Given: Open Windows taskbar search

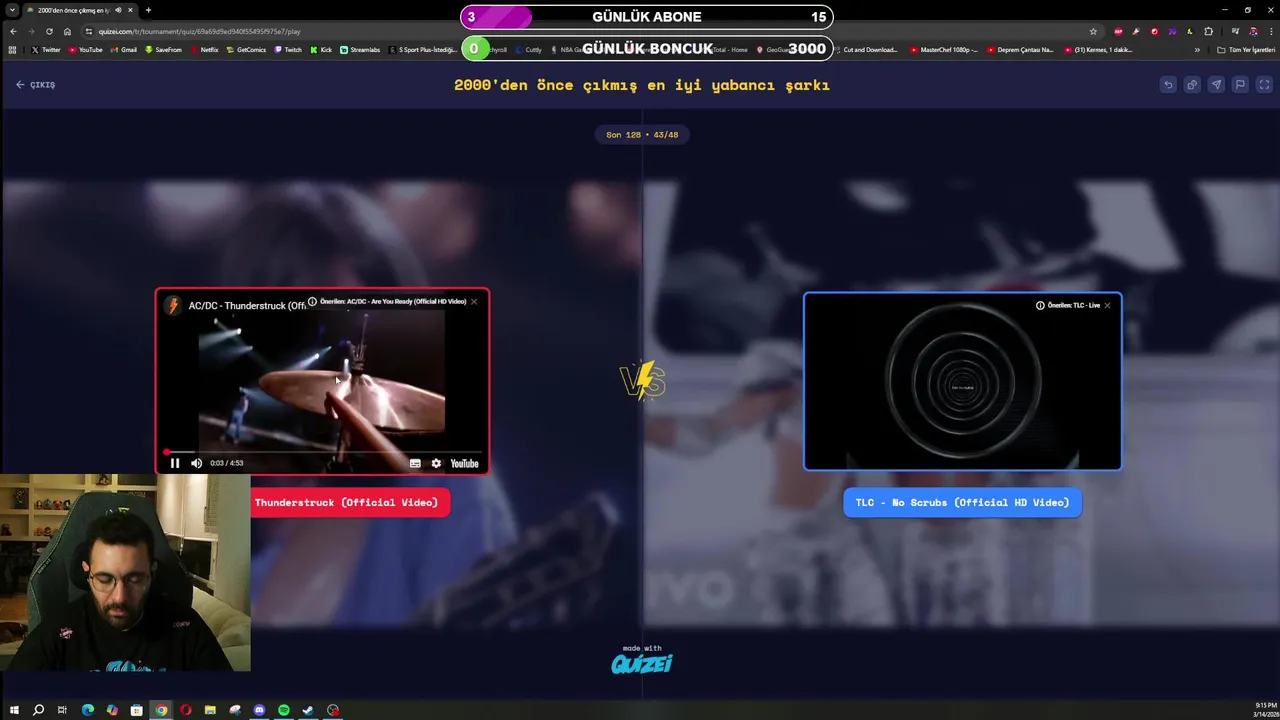Looking at the screenshot, I should 38,710.
